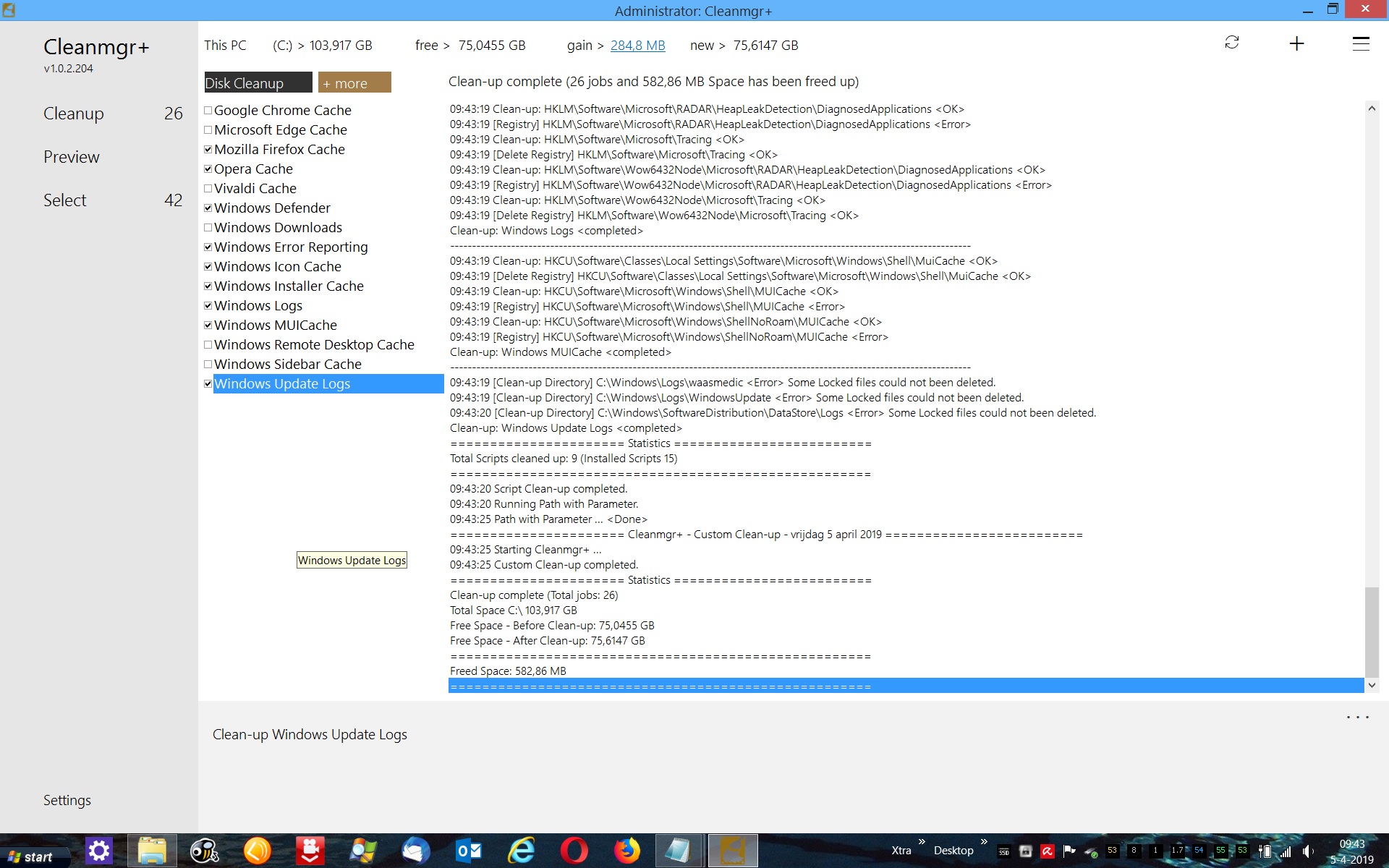The width and height of the screenshot is (1389, 868).
Task: Select Windows MUICache list item
Action: click(276, 325)
